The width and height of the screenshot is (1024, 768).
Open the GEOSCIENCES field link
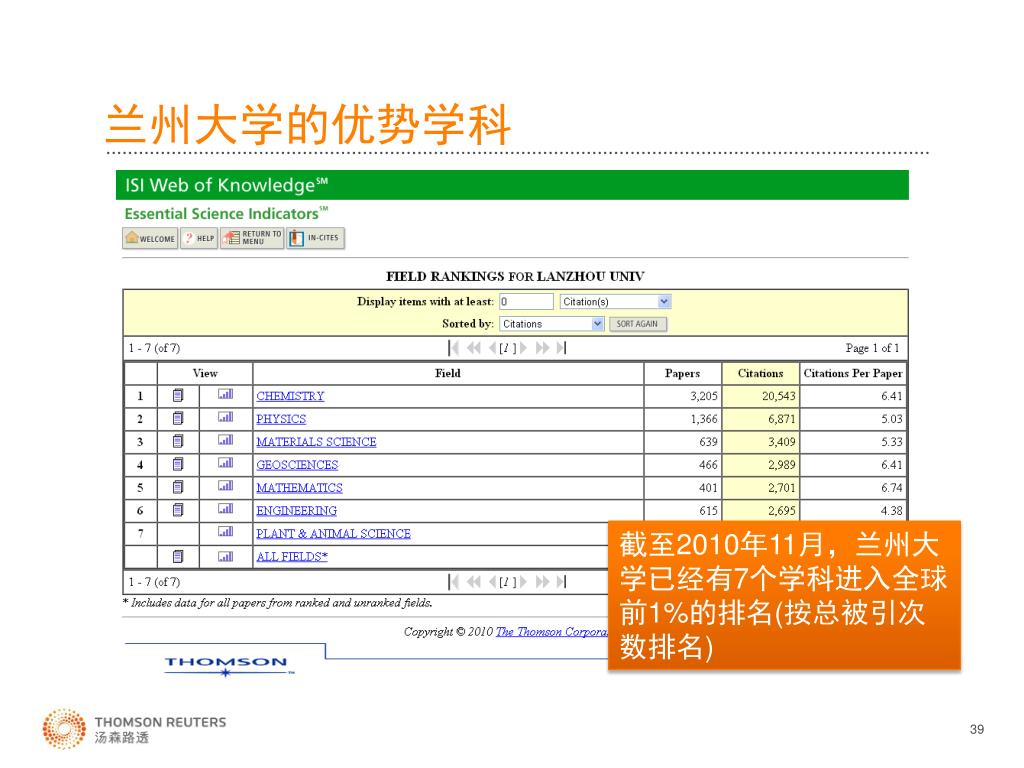tap(297, 464)
